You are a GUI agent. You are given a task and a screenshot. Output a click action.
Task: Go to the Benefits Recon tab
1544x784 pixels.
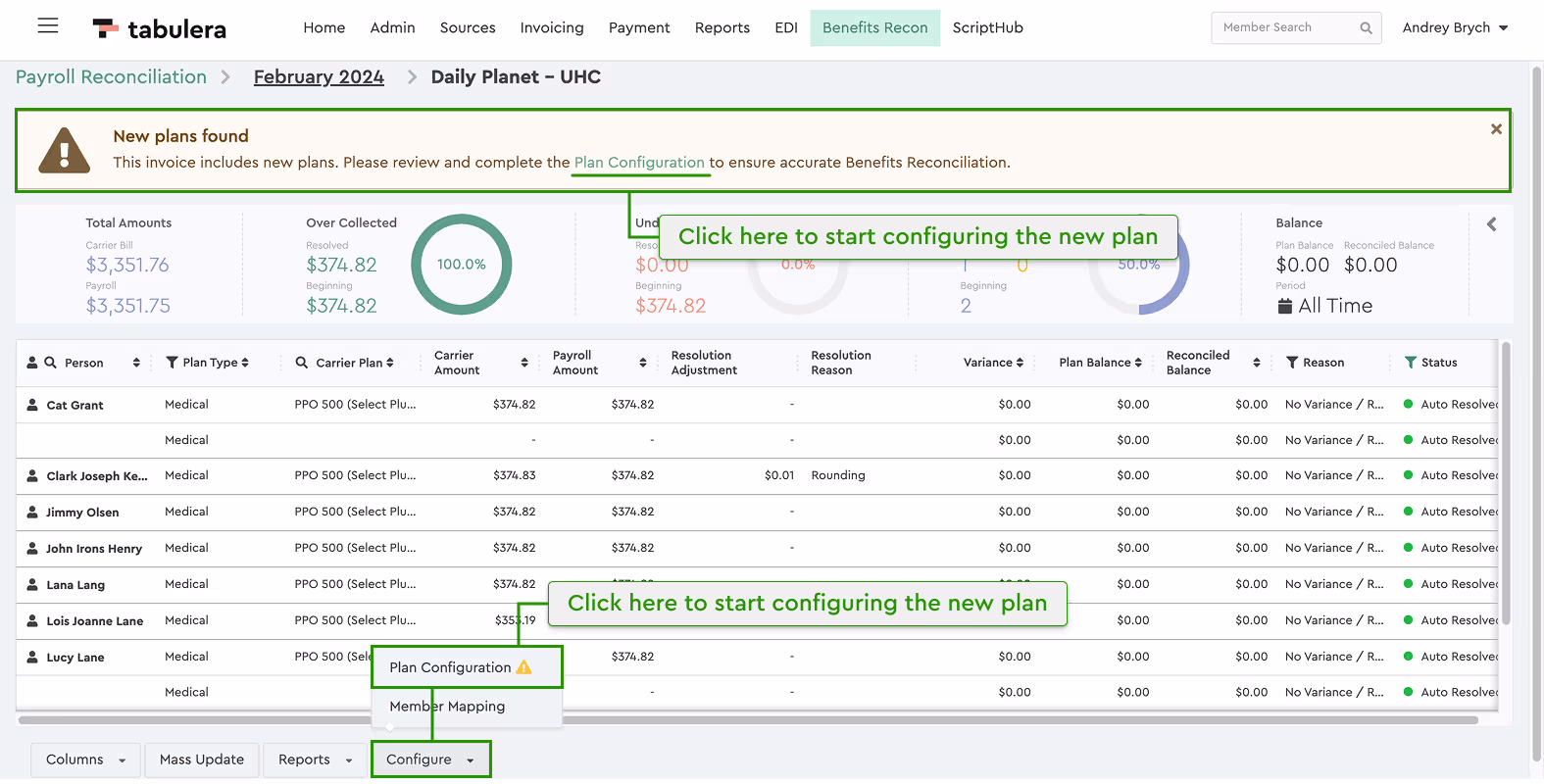875,27
